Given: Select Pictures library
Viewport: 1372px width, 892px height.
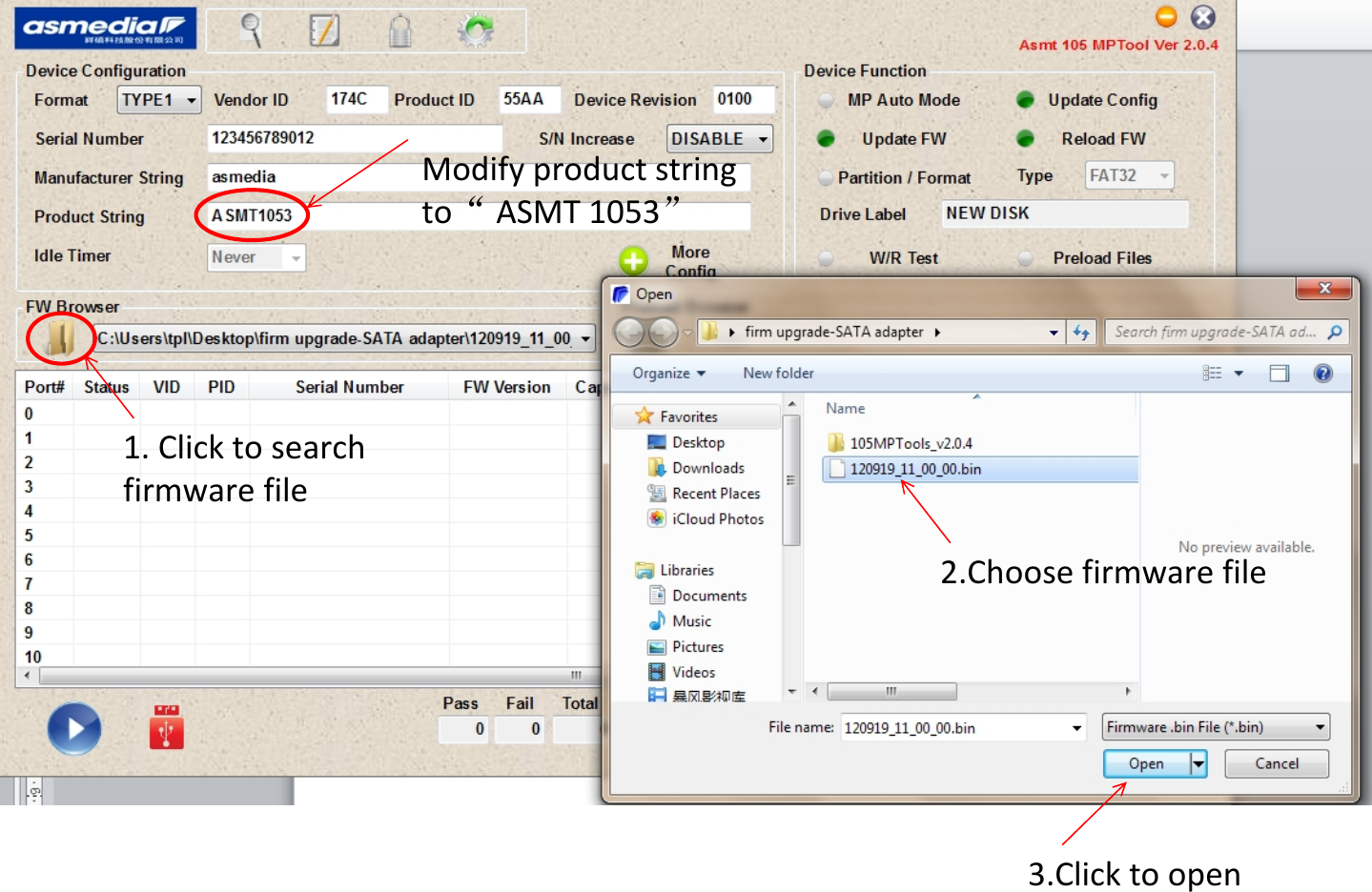Looking at the screenshot, I should click(686, 647).
